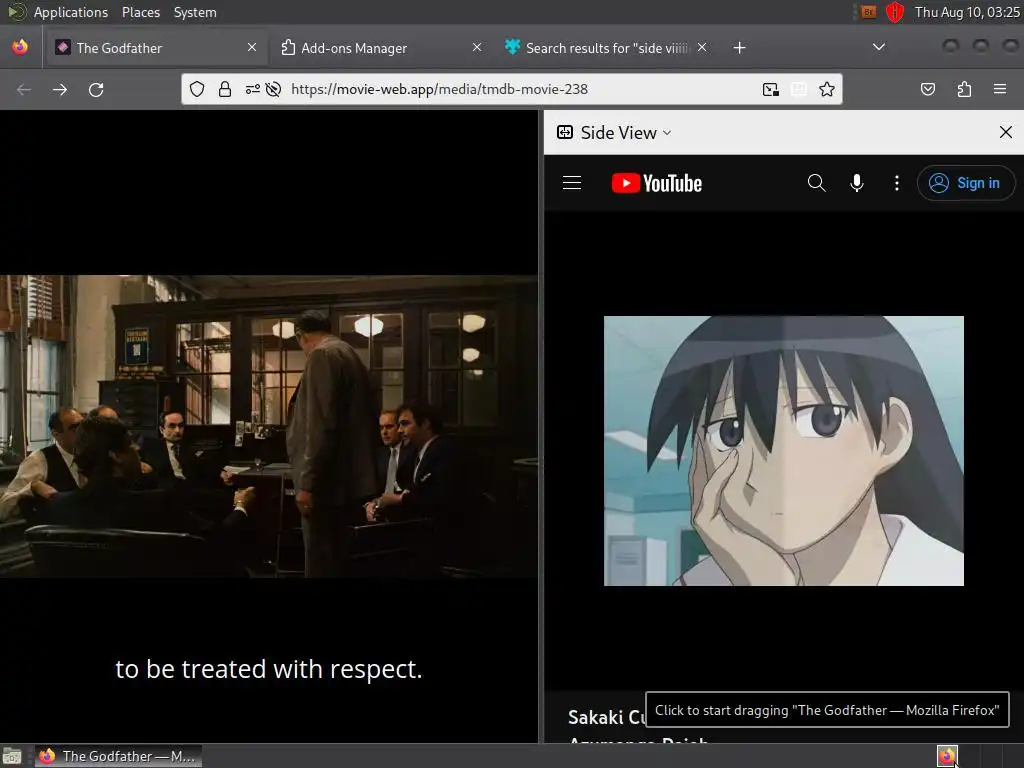Sign in to YouTube
The width and height of the screenshot is (1024, 768).
[x=966, y=183]
